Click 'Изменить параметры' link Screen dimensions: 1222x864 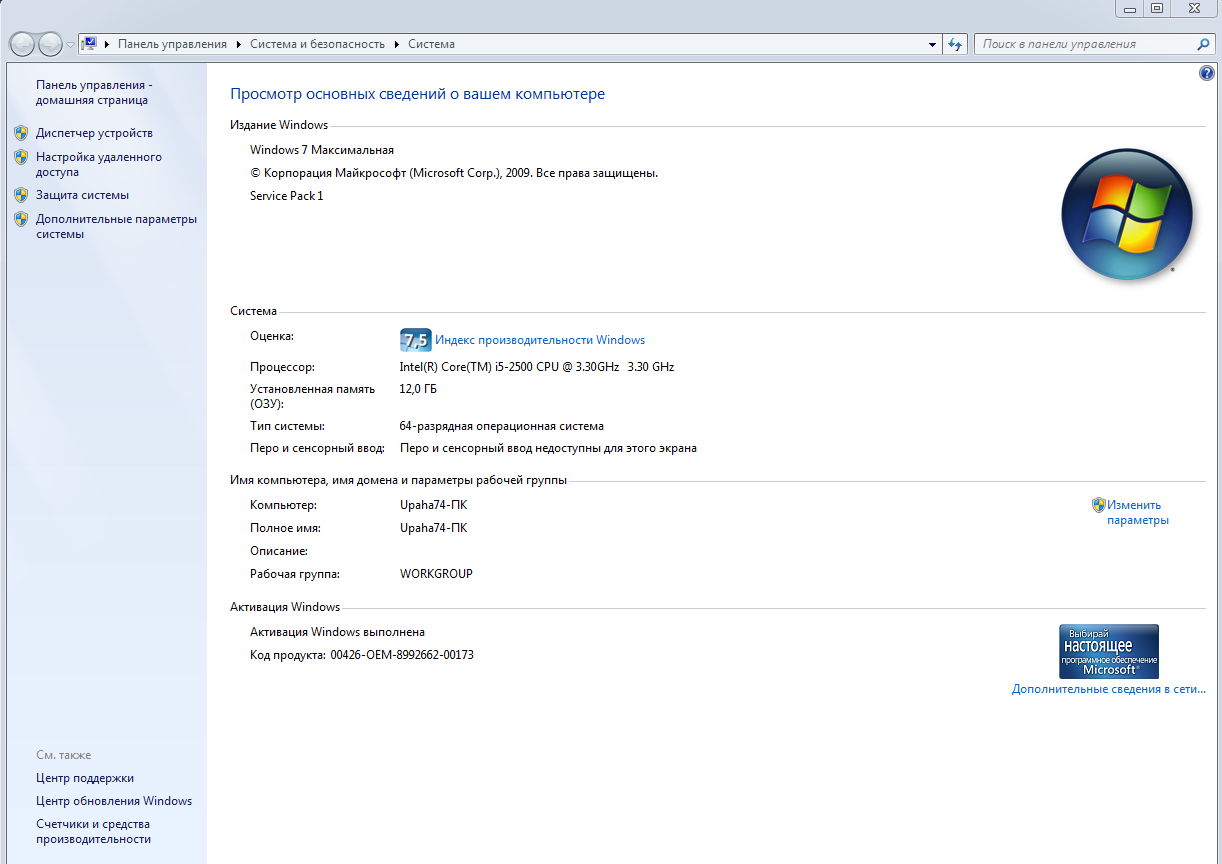(x=1138, y=512)
